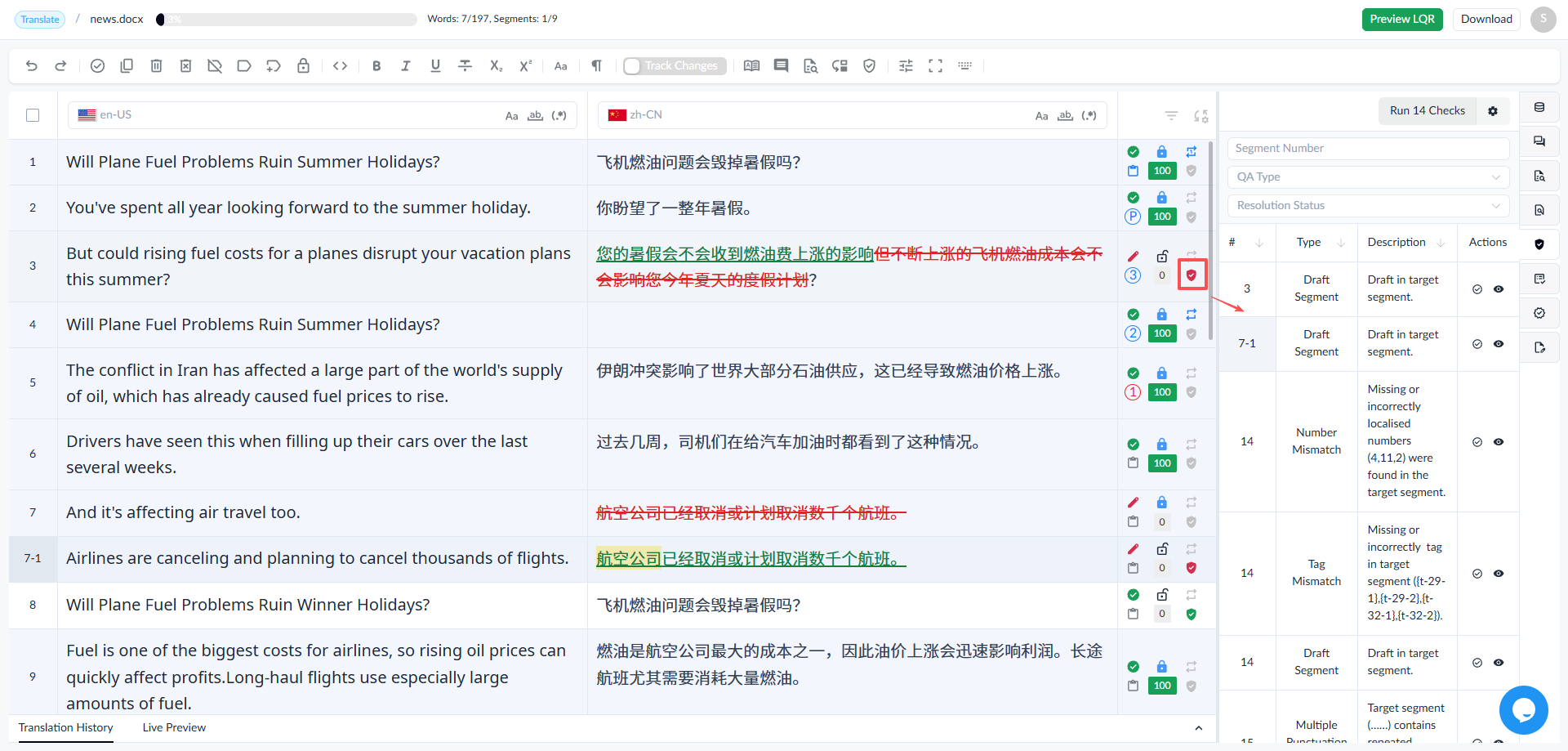Open QA check settings gear
Image resolution: width=1568 pixels, height=751 pixels.
tap(1493, 111)
